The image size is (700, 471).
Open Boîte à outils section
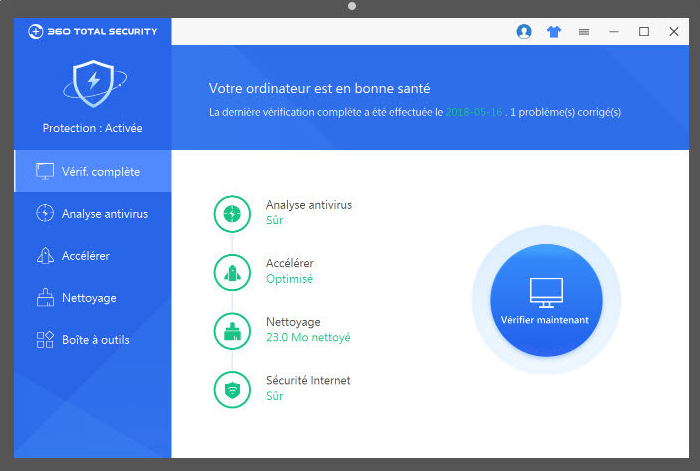tap(93, 340)
